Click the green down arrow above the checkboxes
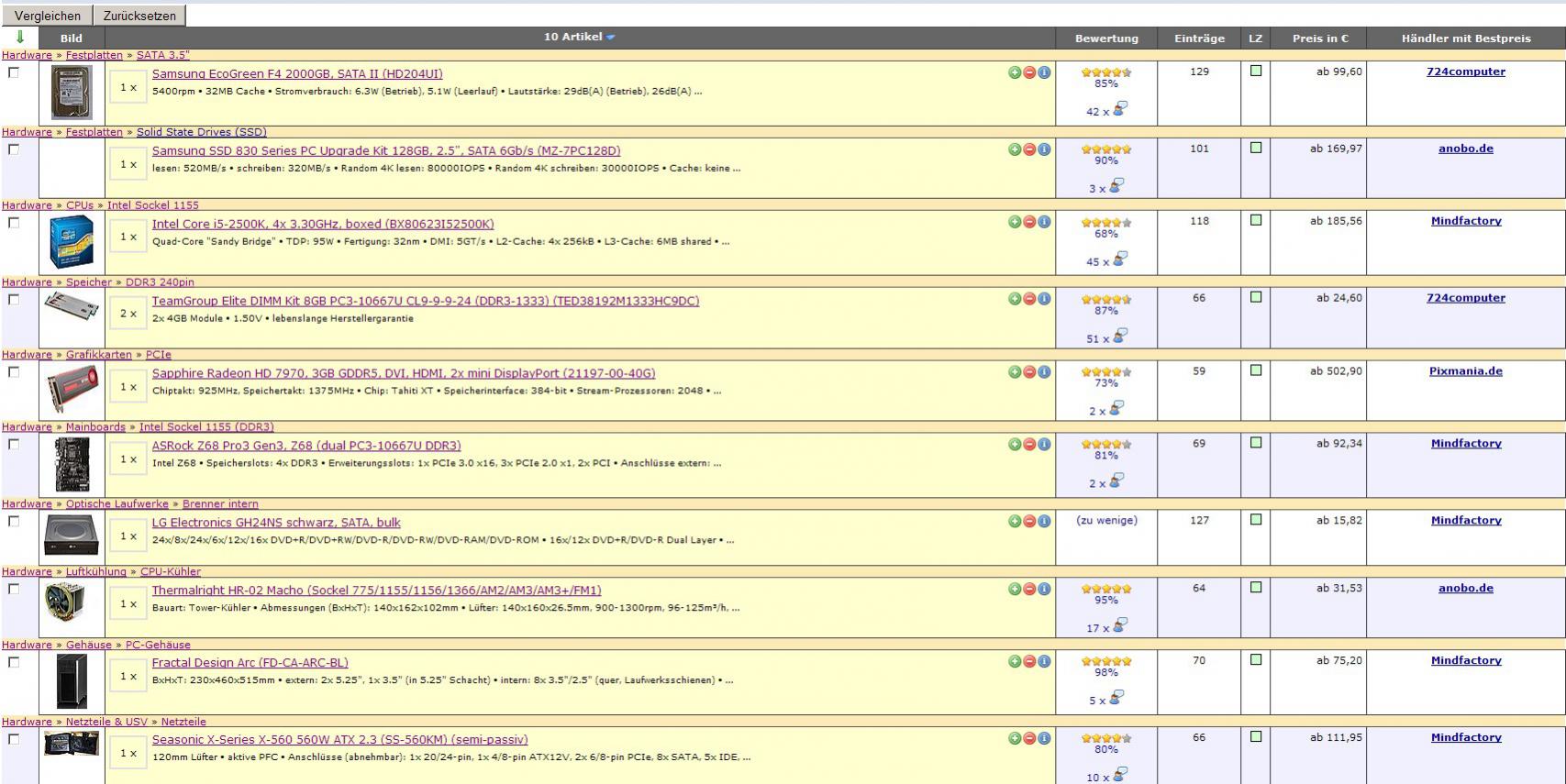Viewport: 1566px width, 784px height. [x=20, y=38]
